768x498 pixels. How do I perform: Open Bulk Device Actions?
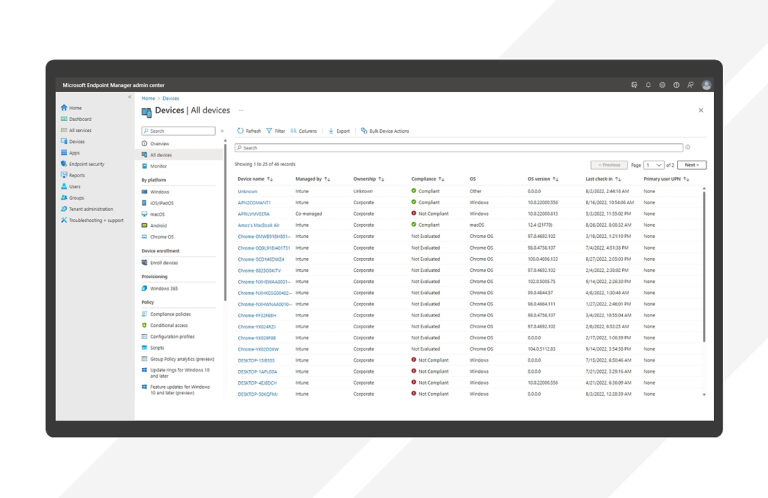(x=385, y=131)
